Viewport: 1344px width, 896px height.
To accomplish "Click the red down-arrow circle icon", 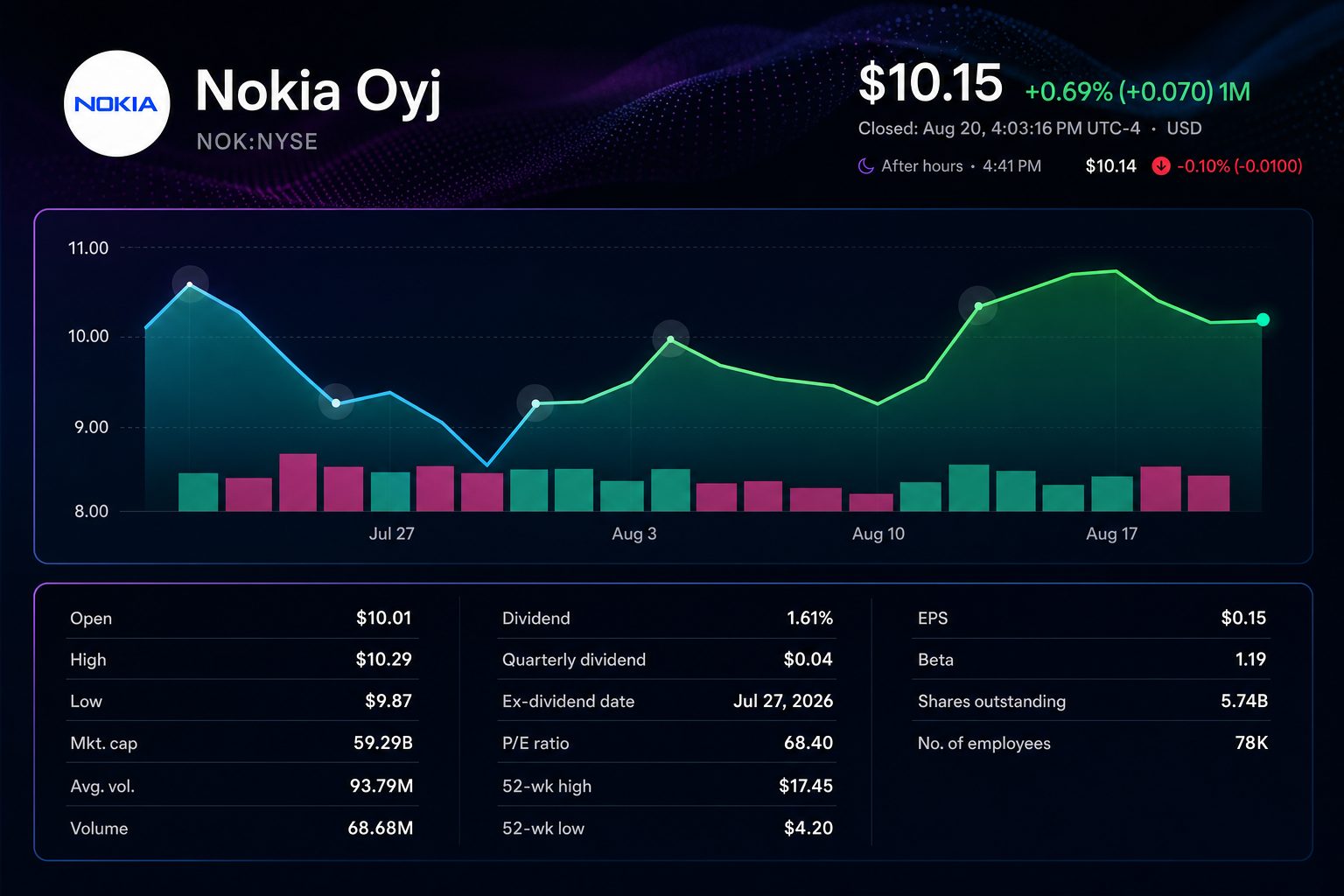I will 1161,166.
